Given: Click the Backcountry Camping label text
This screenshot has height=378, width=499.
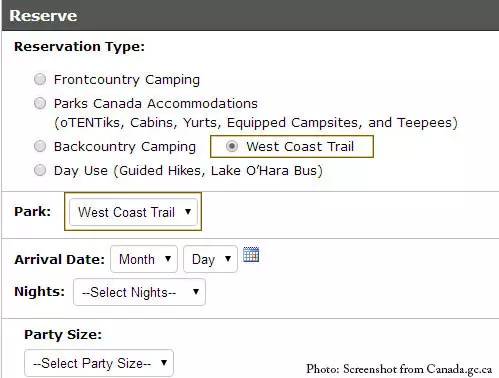Looking at the screenshot, I should pos(125,146).
